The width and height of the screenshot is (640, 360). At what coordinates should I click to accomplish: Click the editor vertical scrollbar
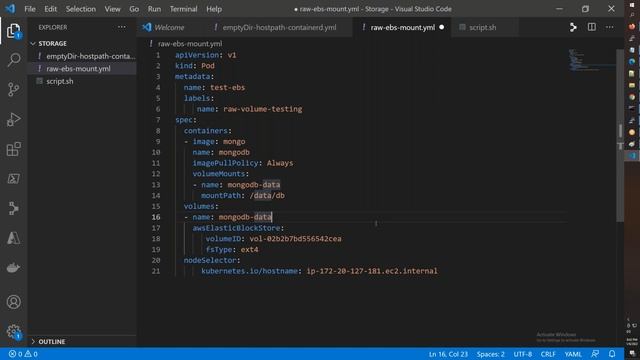(x=620, y=135)
